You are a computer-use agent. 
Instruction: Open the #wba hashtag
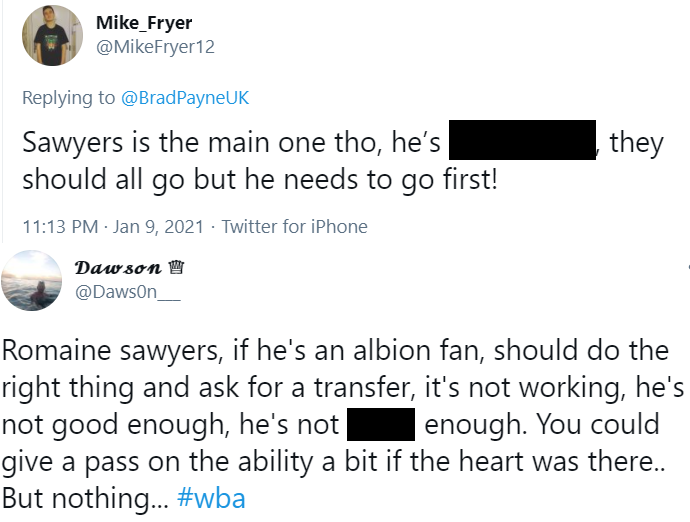211,498
